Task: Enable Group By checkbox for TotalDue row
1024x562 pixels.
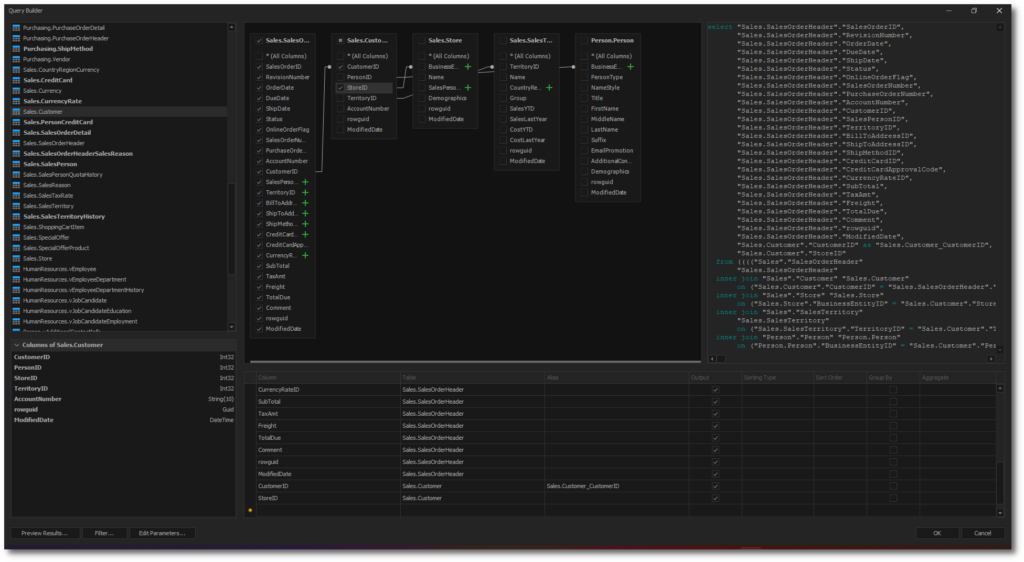Action: pos(893,438)
